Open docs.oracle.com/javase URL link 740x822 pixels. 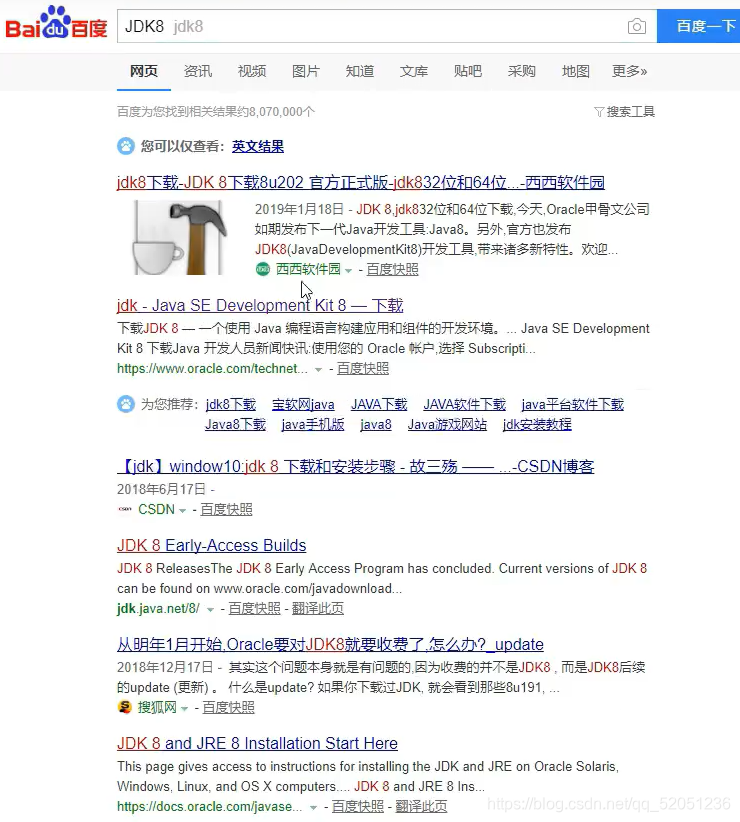point(210,807)
